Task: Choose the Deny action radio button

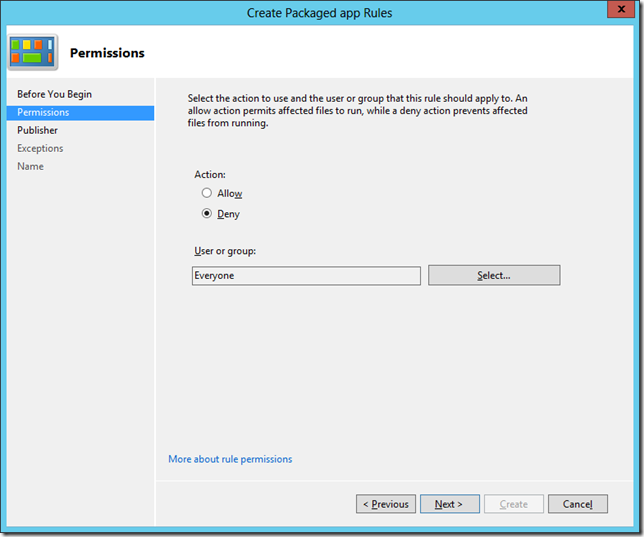Action: pyautogui.click(x=207, y=214)
